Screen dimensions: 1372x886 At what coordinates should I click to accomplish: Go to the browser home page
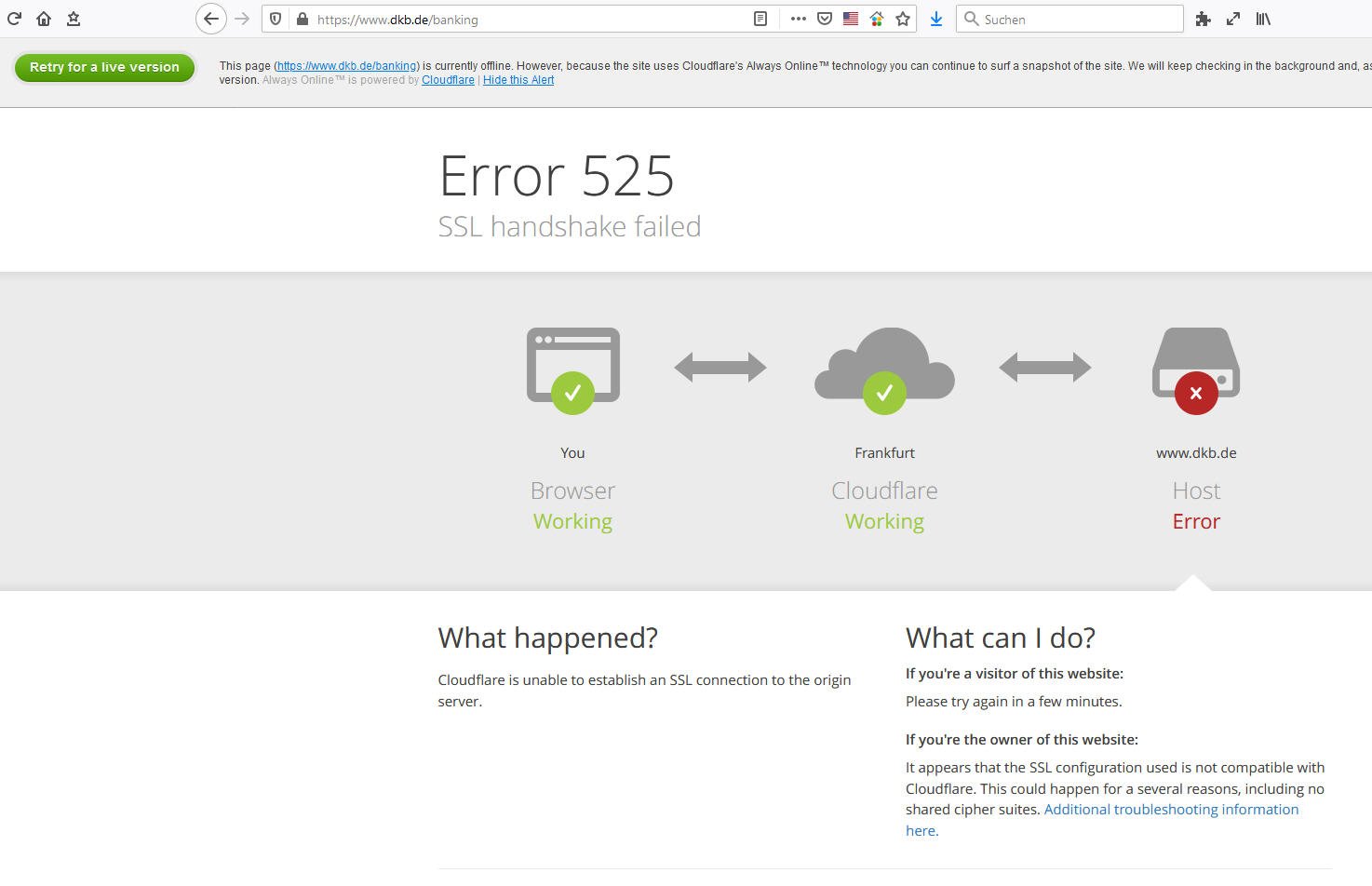click(44, 19)
